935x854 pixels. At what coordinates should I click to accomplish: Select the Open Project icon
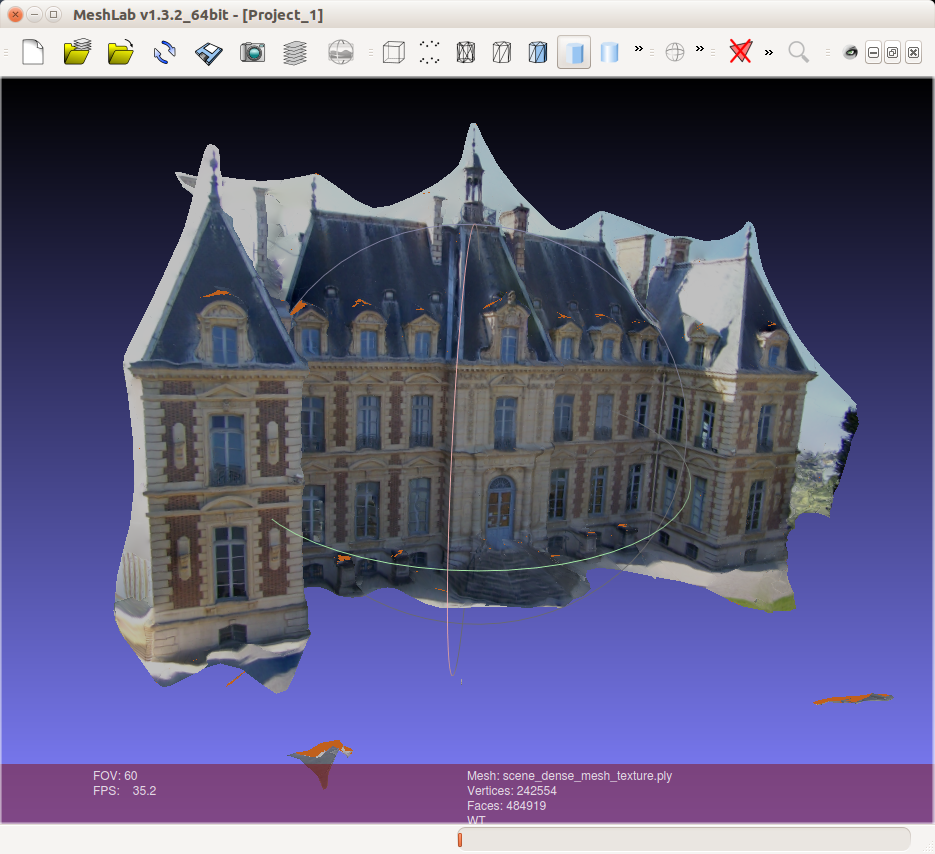click(77, 52)
